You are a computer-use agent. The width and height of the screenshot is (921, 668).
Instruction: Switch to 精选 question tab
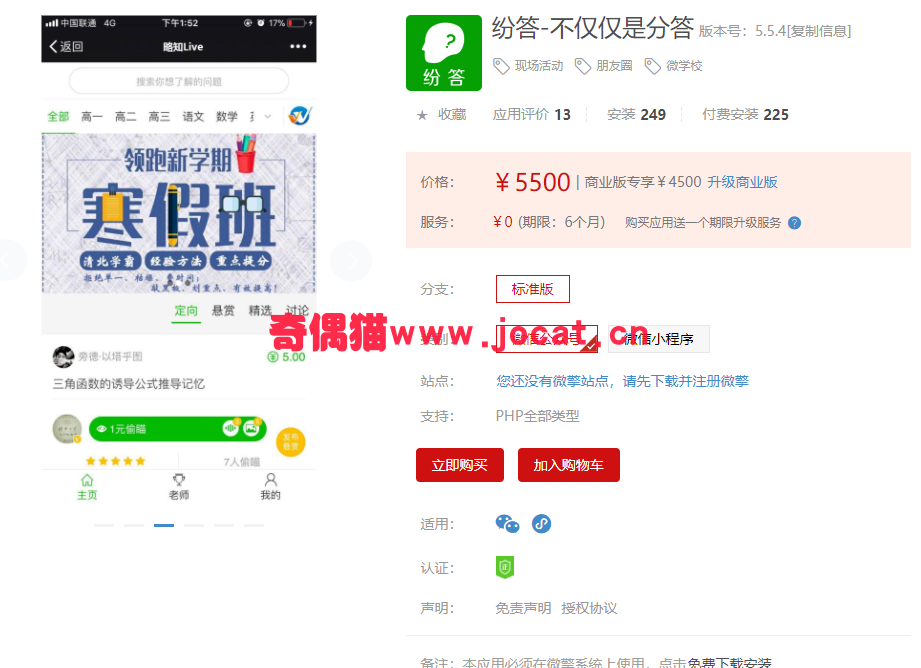pos(260,311)
